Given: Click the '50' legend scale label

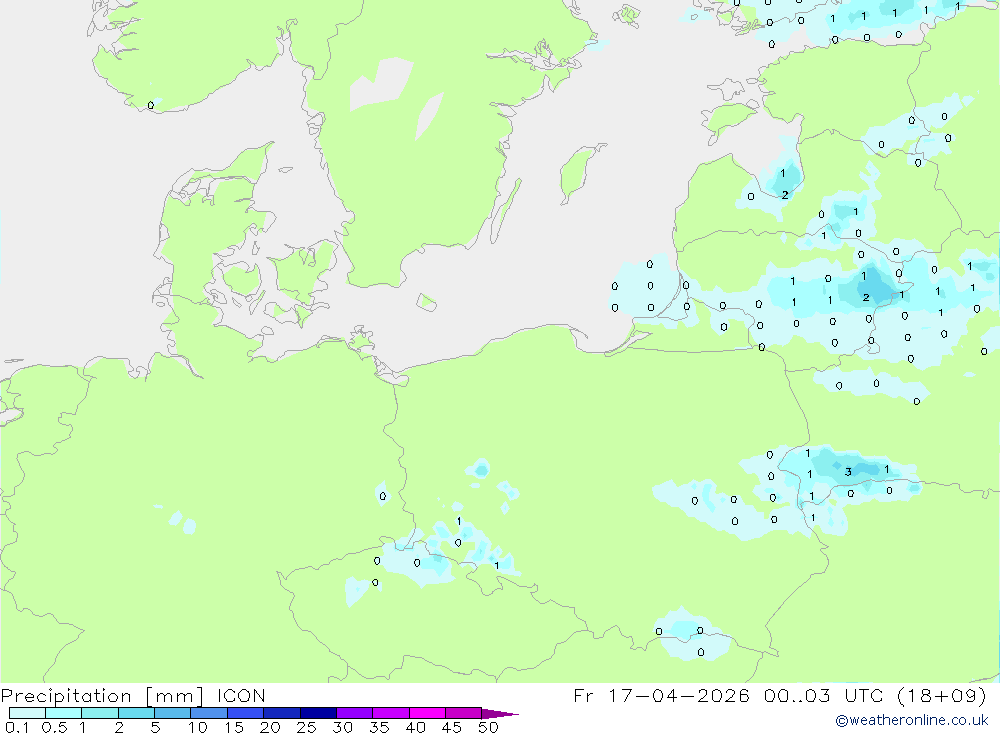Looking at the screenshot, I should pyautogui.click(x=489, y=727).
